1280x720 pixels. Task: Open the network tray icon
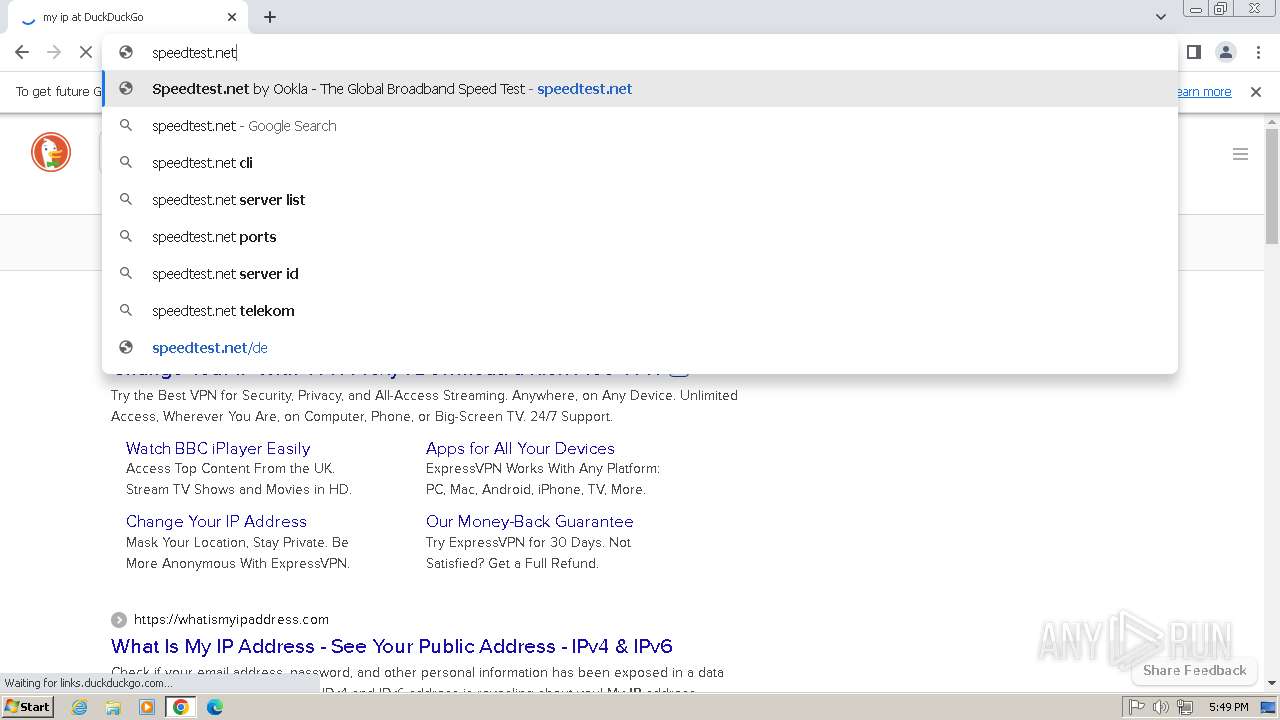pos(1185,707)
